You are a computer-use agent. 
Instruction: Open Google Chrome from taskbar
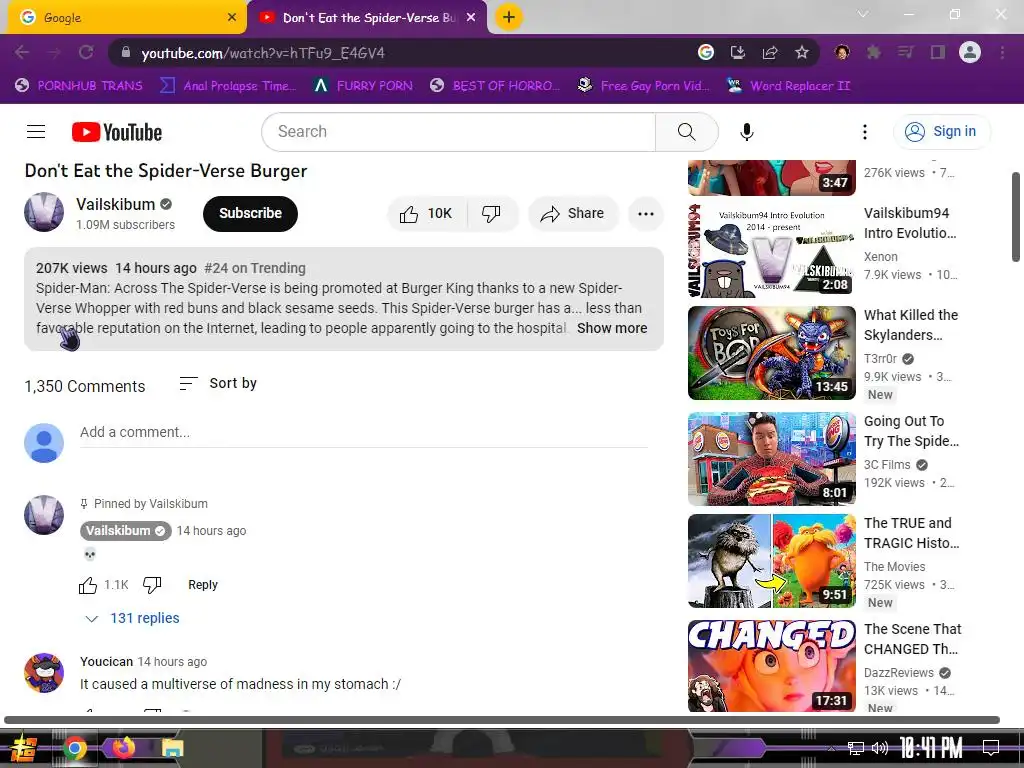[74, 748]
